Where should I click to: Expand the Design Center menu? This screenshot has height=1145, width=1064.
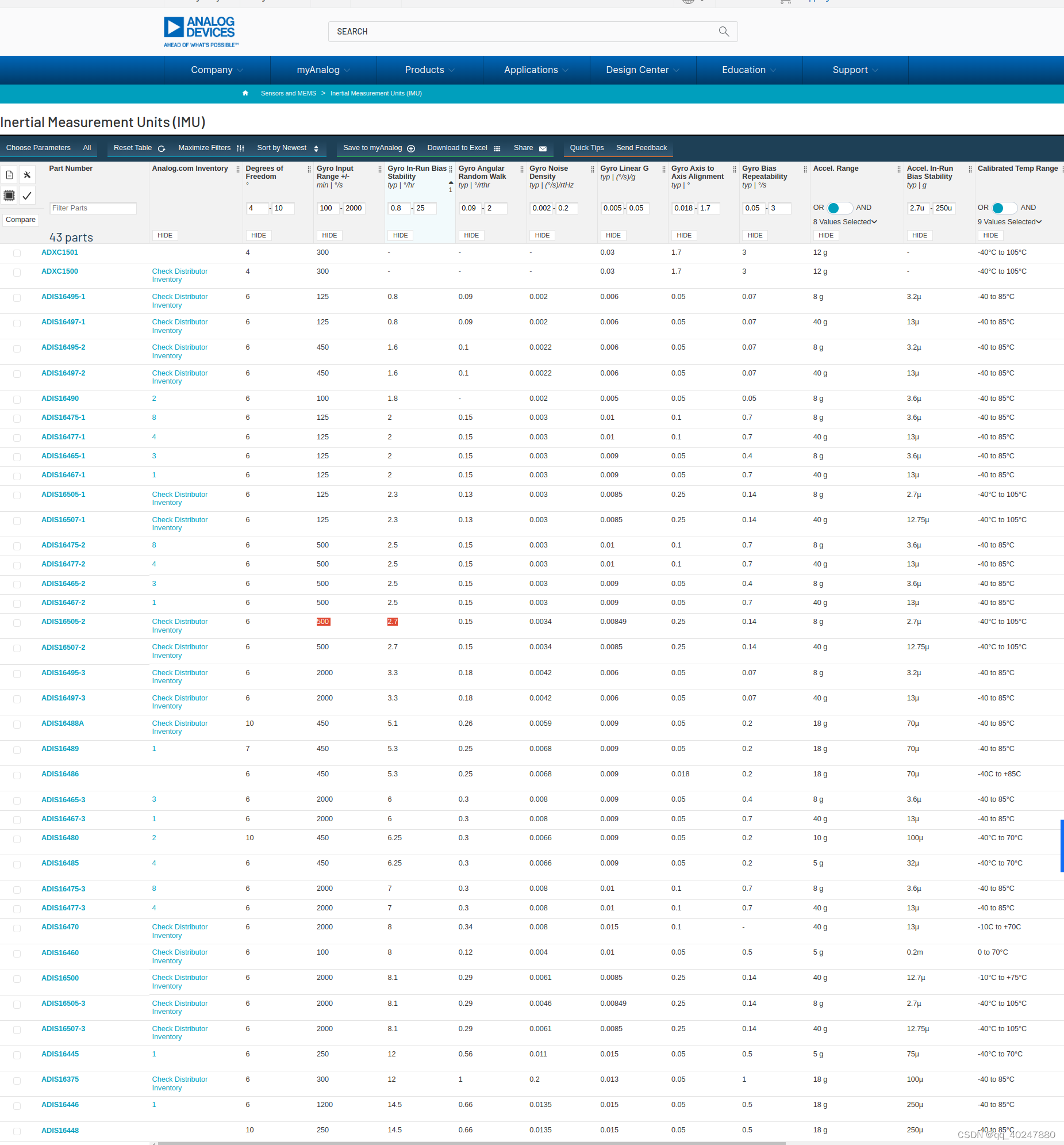point(643,70)
